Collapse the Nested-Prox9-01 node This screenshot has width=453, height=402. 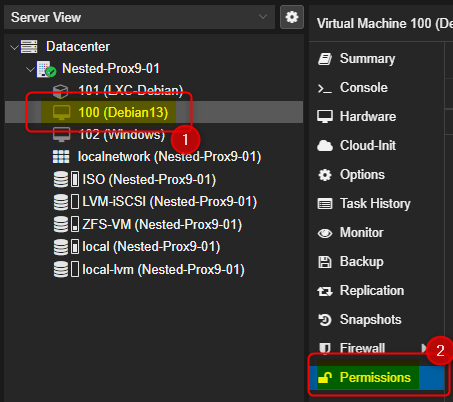tap(30, 69)
